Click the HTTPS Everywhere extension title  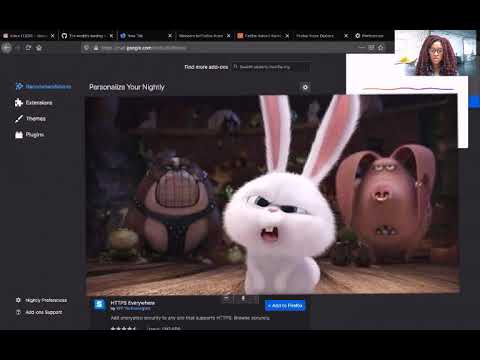pyautogui.click(x=132, y=303)
